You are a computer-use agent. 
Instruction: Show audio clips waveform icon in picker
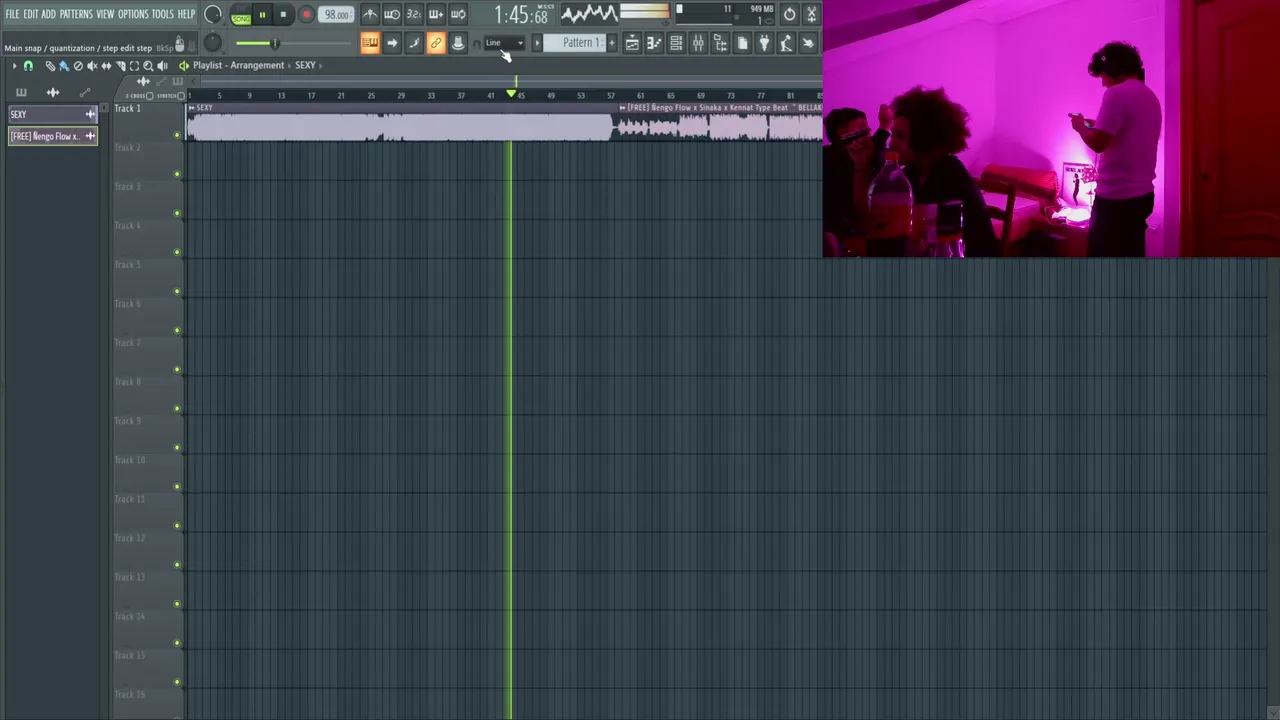[x=53, y=92]
